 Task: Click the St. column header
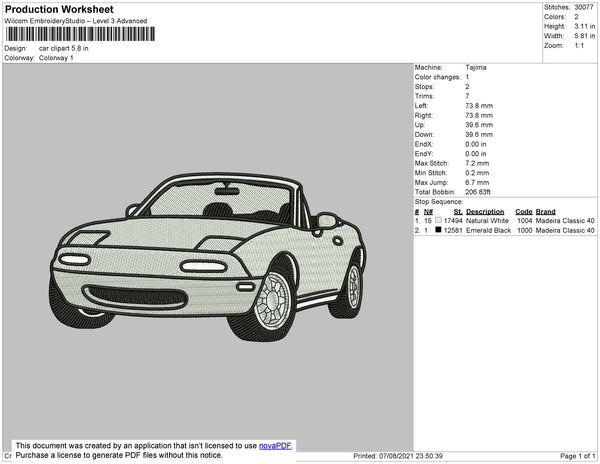[x=458, y=211]
